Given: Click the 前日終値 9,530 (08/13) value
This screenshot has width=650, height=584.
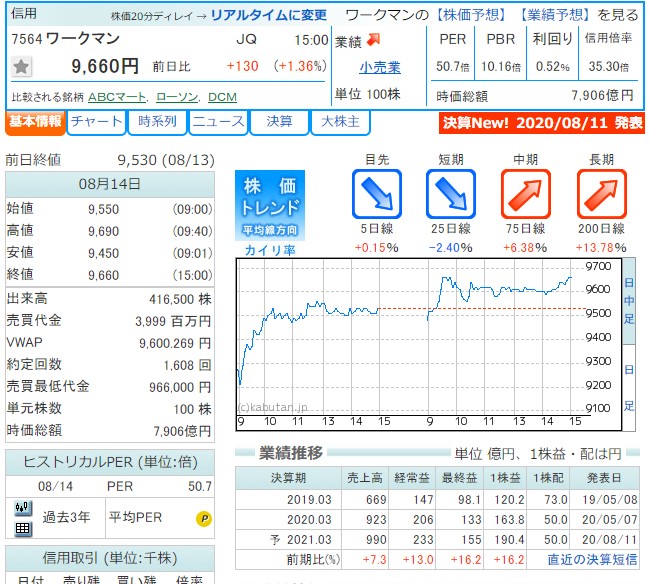Looking at the screenshot, I should click(166, 160).
